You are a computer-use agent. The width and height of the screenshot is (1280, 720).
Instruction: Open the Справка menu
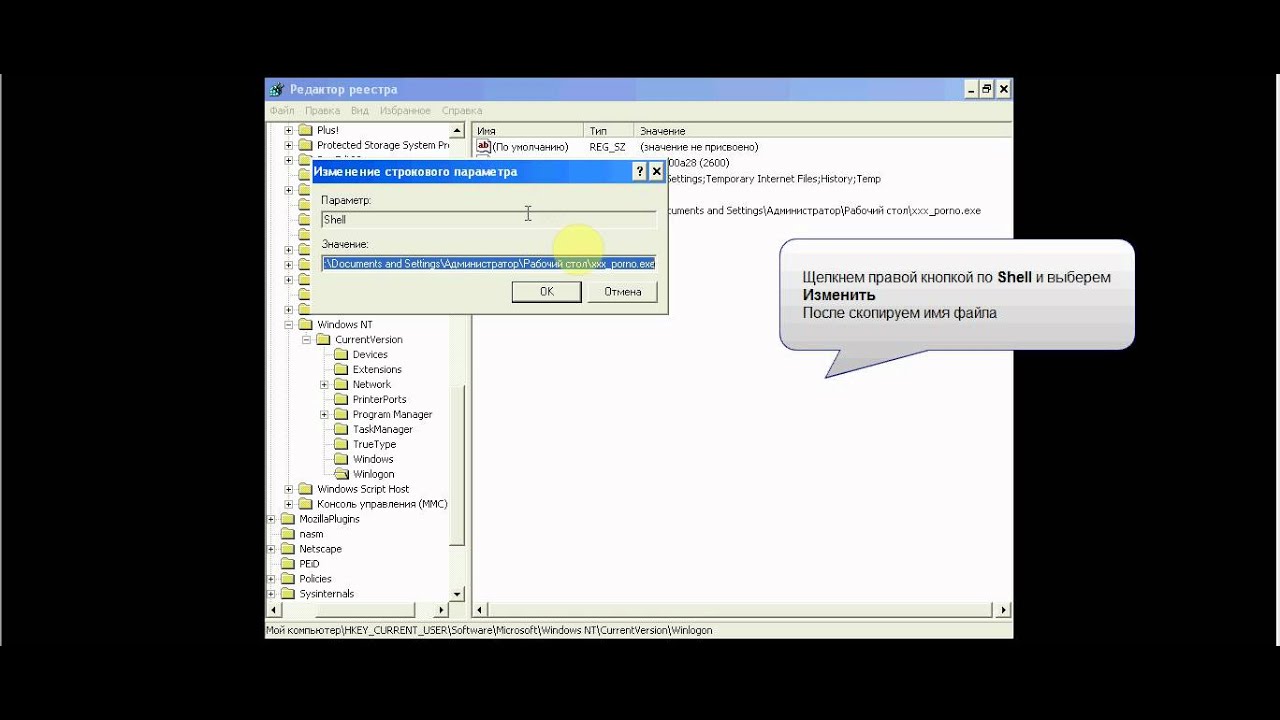point(462,110)
